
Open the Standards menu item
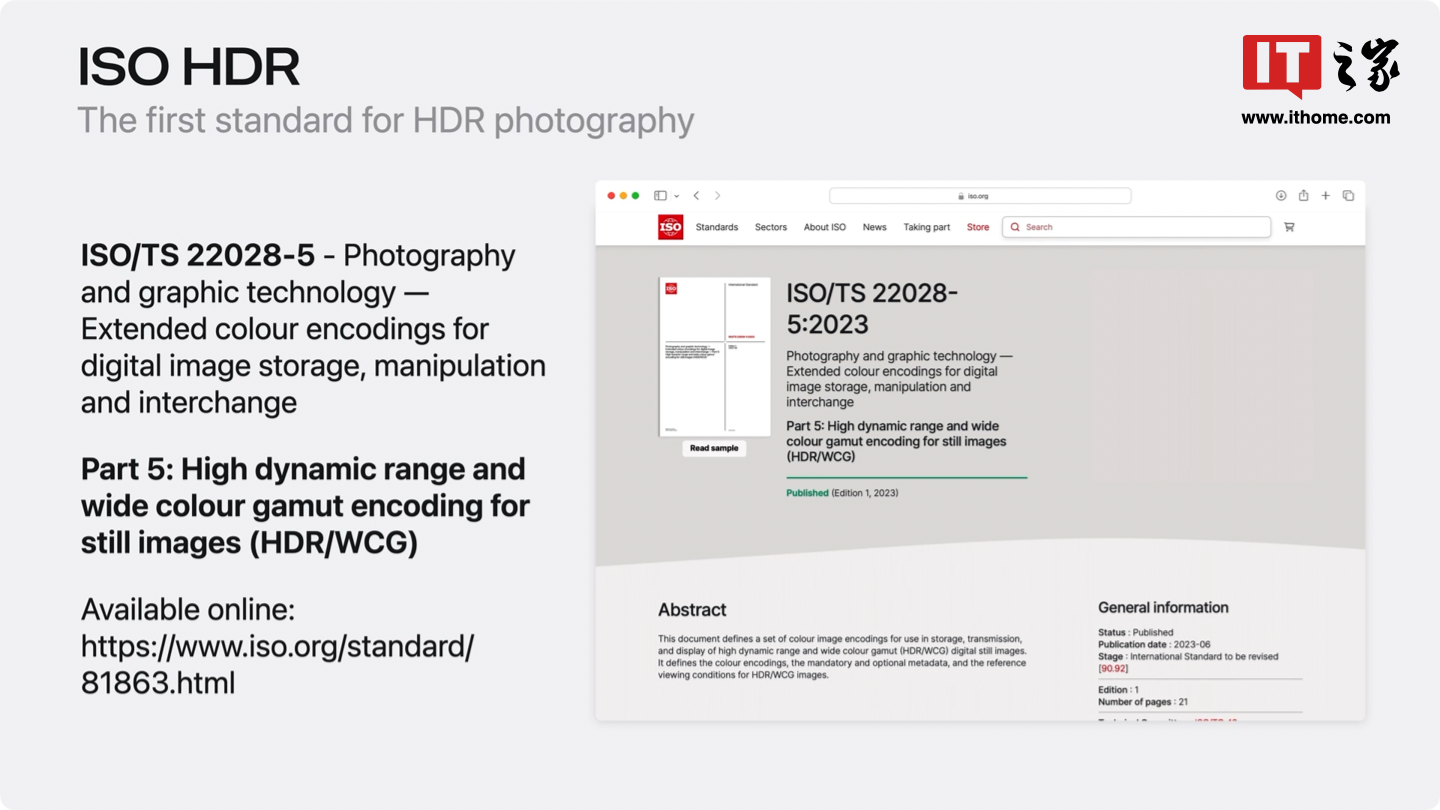pos(717,227)
